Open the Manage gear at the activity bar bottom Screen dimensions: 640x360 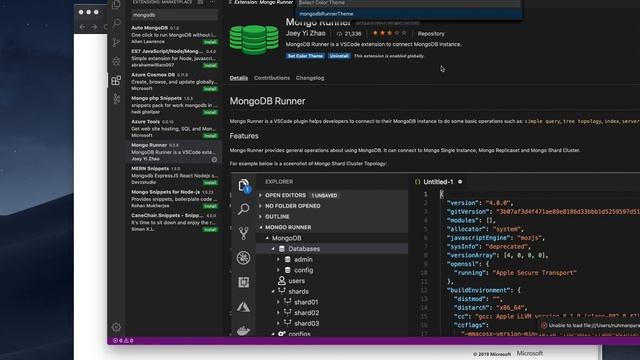116,327
